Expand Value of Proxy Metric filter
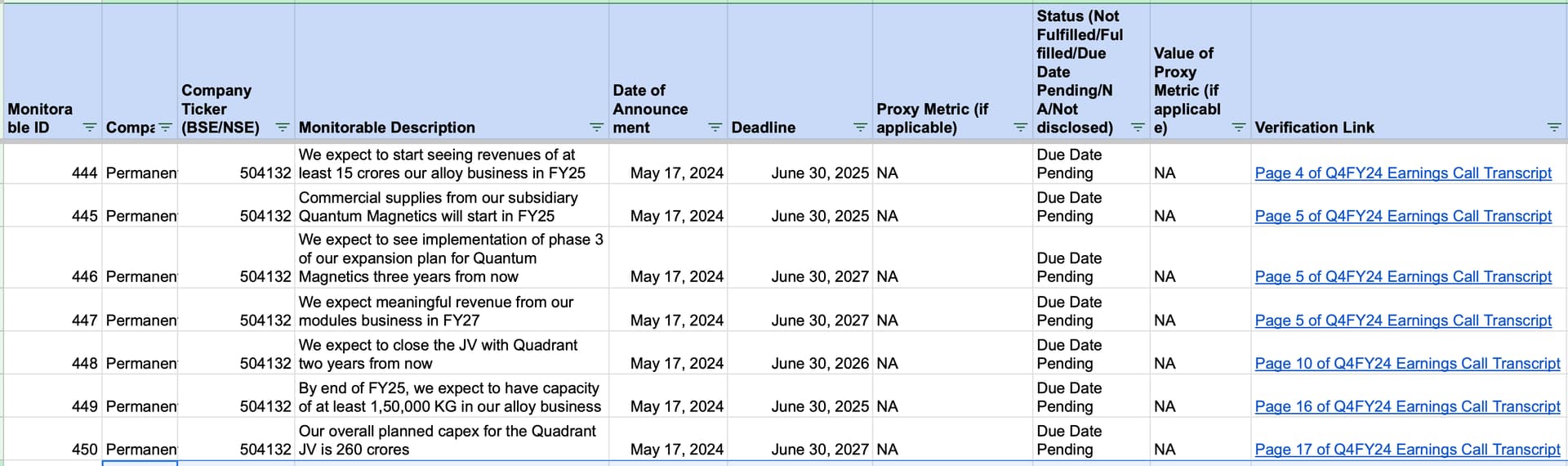The image size is (1568, 466). 1239,128
